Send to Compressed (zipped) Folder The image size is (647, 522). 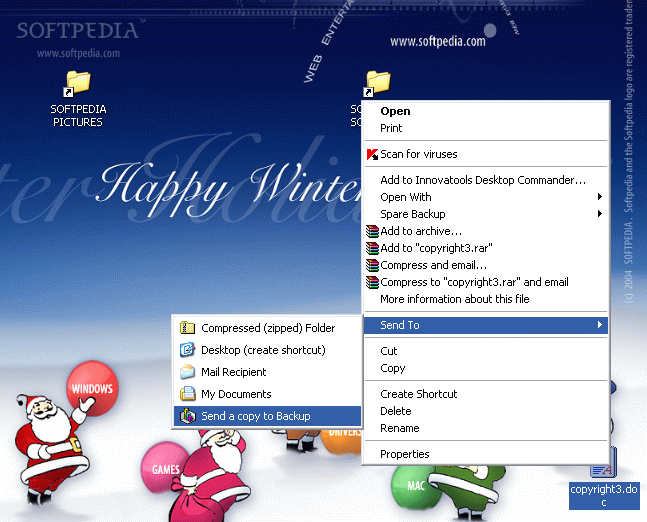pyautogui.click(x=267, y=328)
